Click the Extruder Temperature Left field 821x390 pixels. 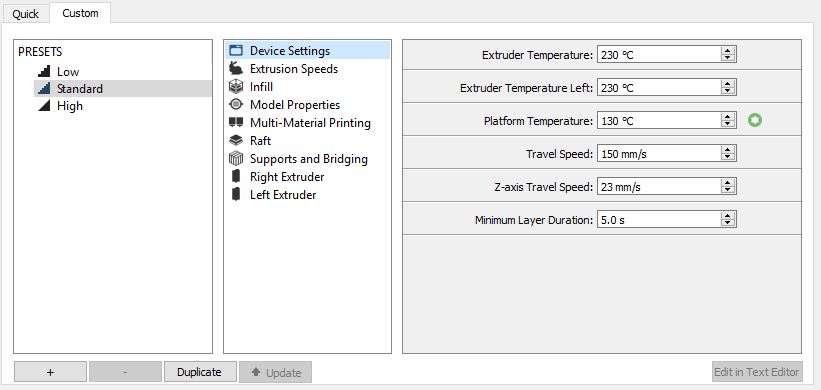click(x=667, y=87)
